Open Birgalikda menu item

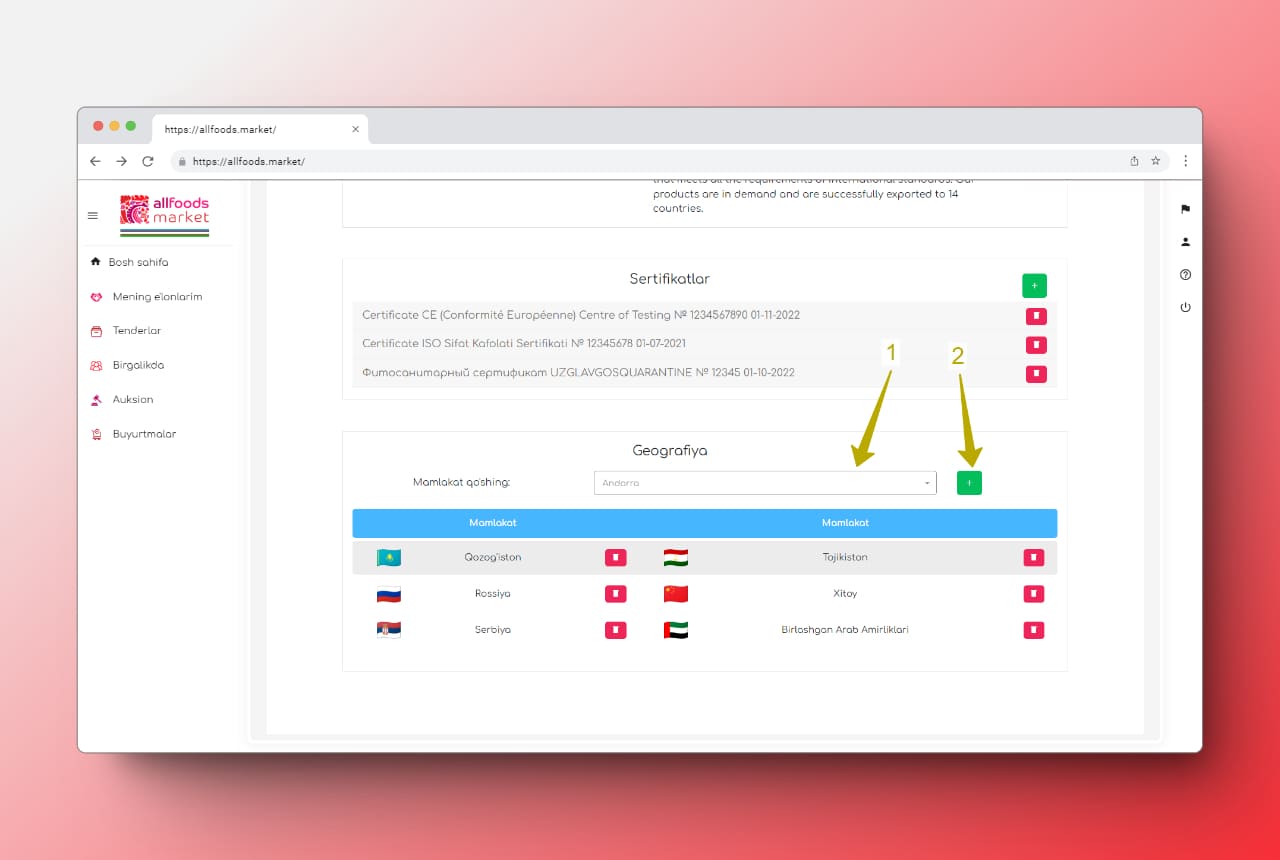[138, 366]
